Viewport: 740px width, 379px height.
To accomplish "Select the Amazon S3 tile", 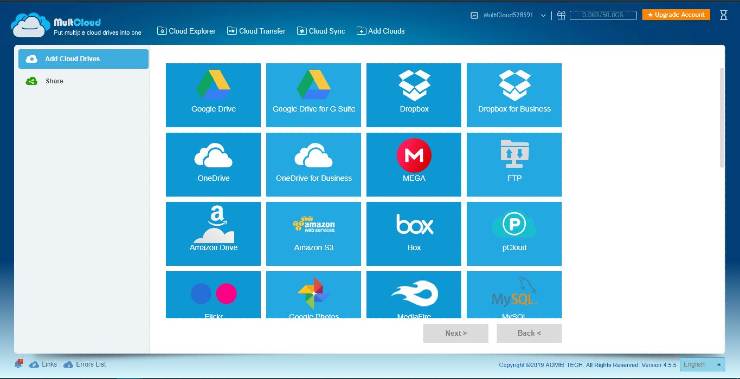I will pos(313,234).
